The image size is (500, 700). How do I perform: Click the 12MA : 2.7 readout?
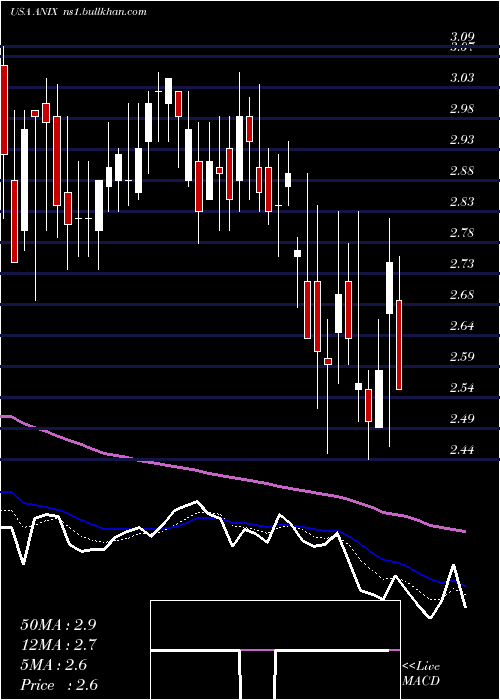pos(58,645)
